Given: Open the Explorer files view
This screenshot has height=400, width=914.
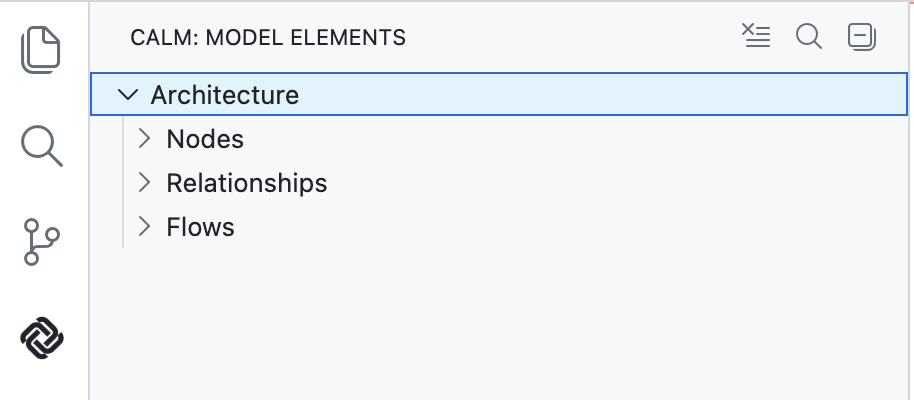Looking at the screenshot, I should tap(42, 50).
